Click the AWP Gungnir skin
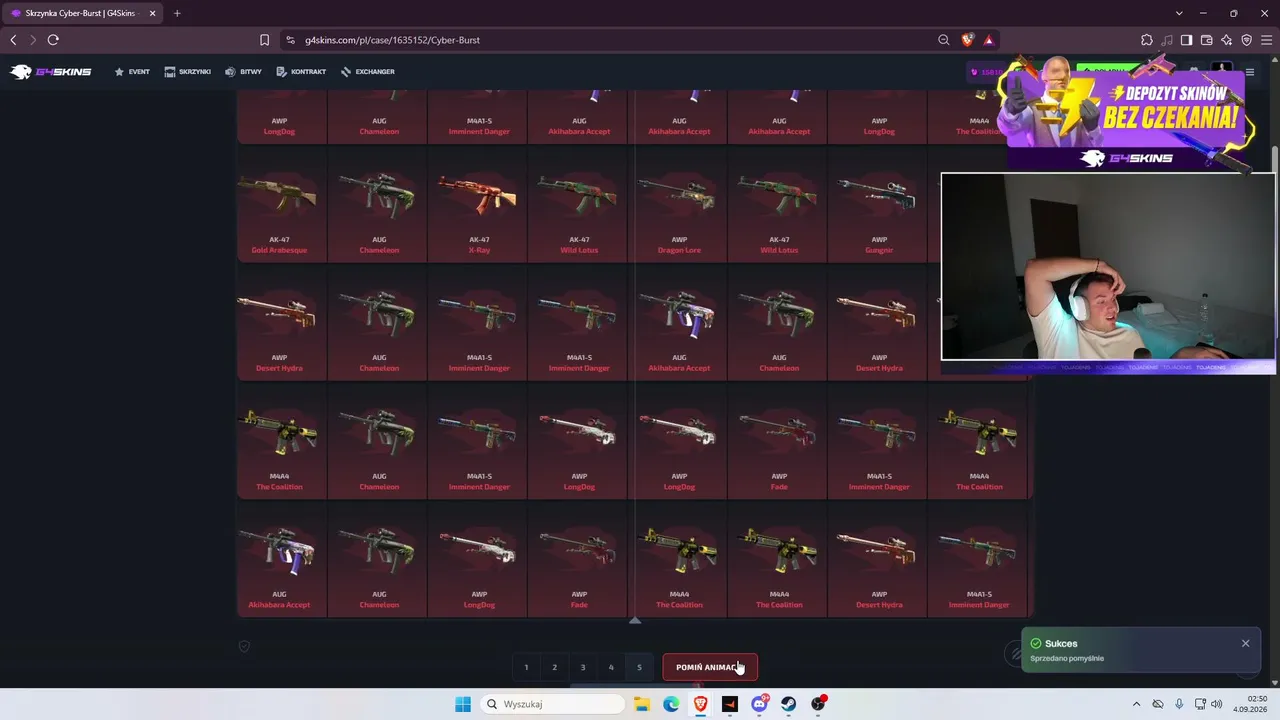The image size is (1280, 720). [x=879, y=207]
